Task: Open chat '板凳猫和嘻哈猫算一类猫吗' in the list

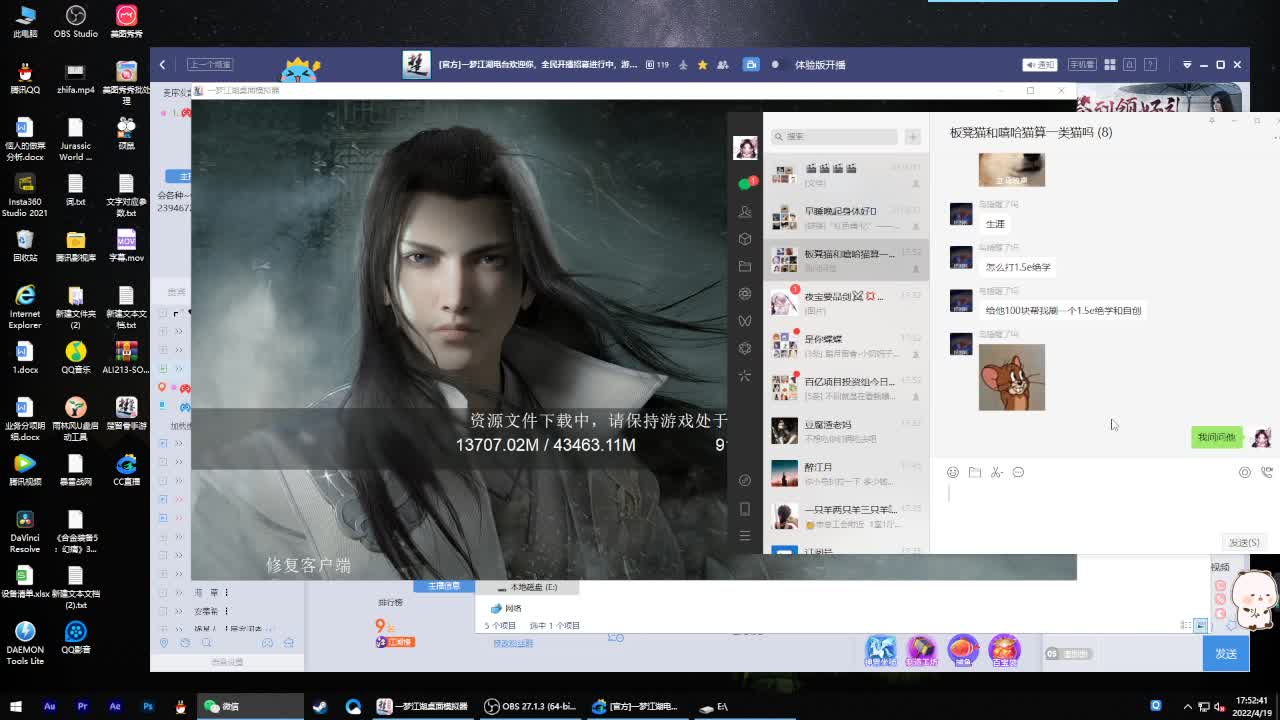Action: coord(846,260)
